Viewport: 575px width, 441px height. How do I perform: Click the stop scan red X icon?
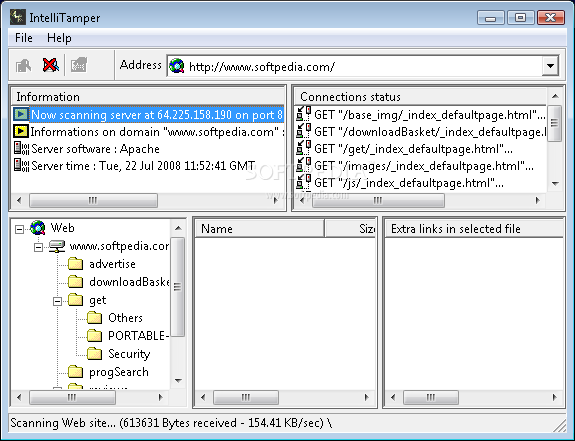click(x=51, y=65)
